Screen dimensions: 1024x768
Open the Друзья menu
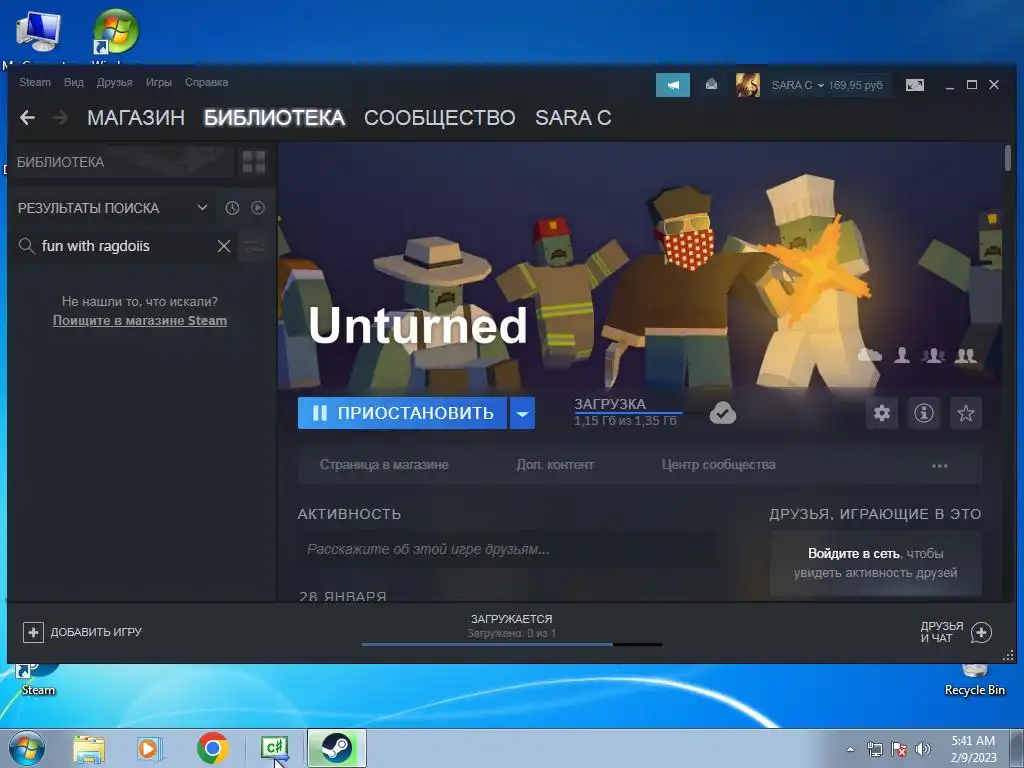[x=114, y=82]
